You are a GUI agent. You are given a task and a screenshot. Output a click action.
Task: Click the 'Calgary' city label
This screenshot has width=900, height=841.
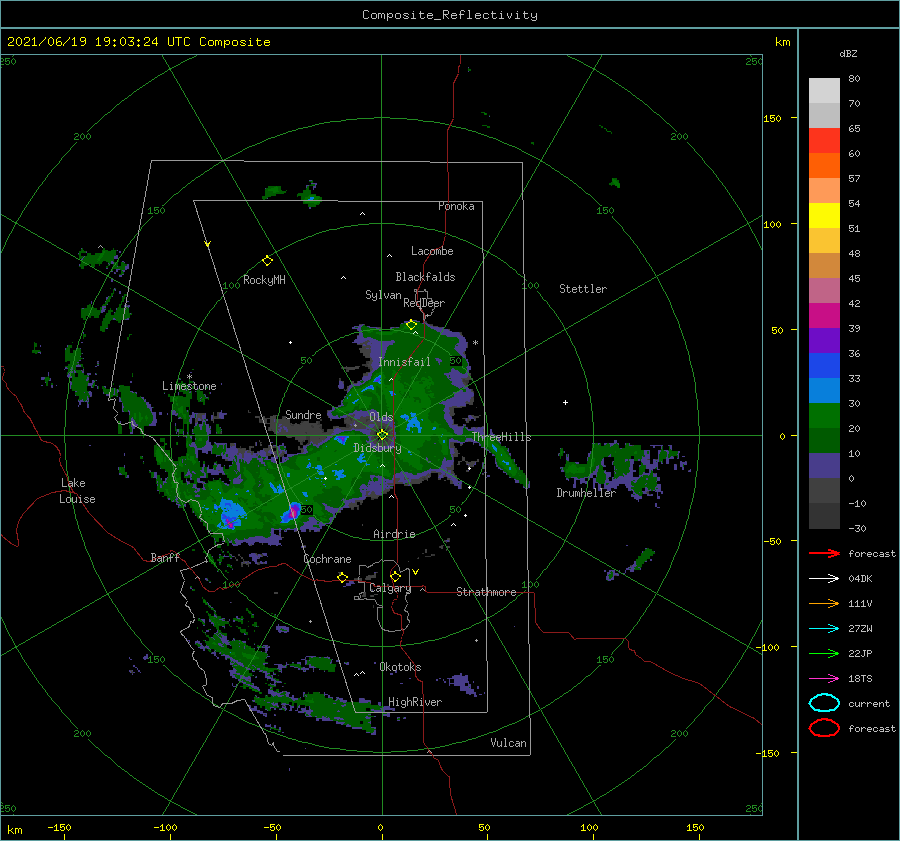pos(390,588)
